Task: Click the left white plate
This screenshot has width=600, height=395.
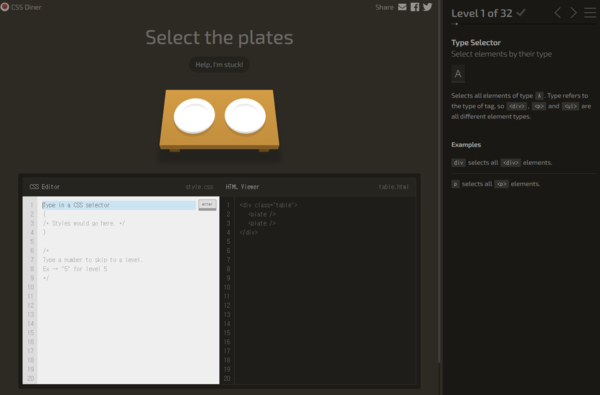Action: coord(194,116)
